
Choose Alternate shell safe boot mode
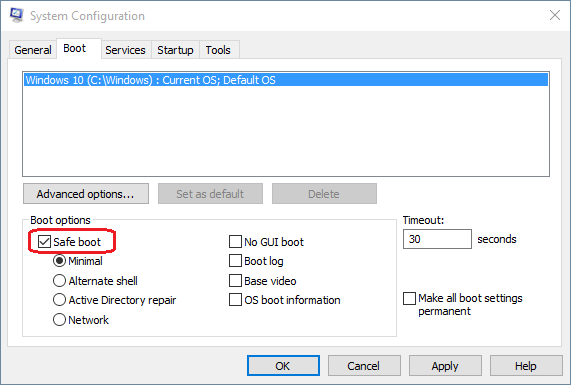point(59,281)
